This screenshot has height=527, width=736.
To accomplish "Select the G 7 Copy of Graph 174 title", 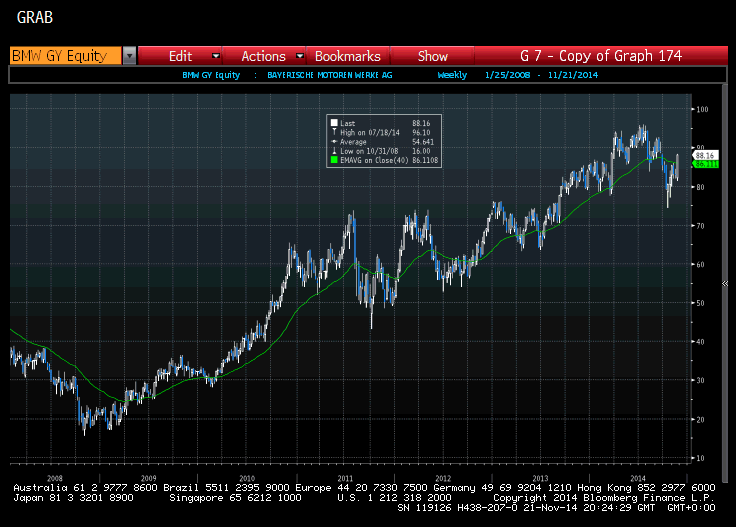I will click(601, 56).
